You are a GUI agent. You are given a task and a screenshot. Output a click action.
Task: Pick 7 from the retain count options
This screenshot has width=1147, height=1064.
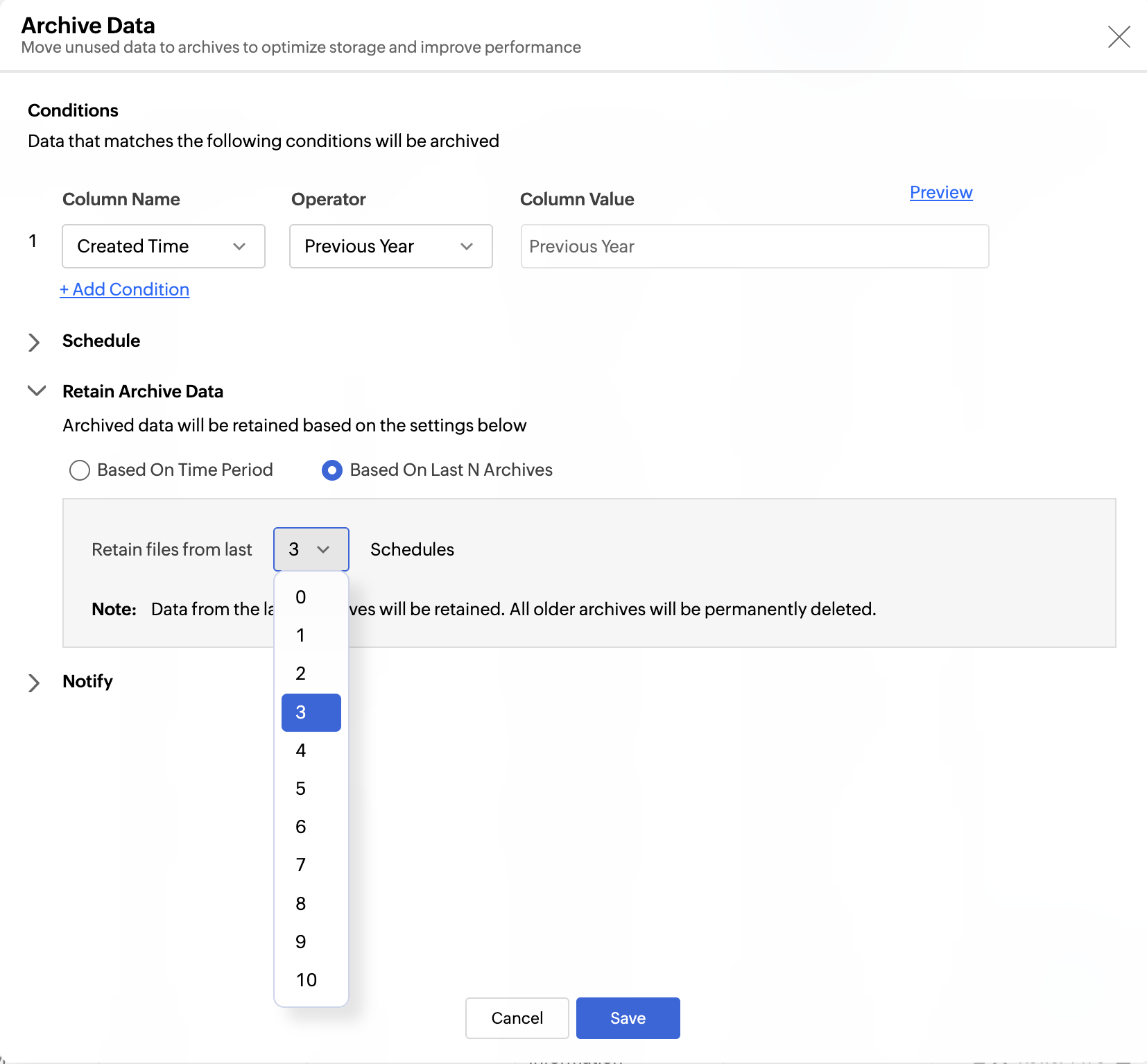301,865
